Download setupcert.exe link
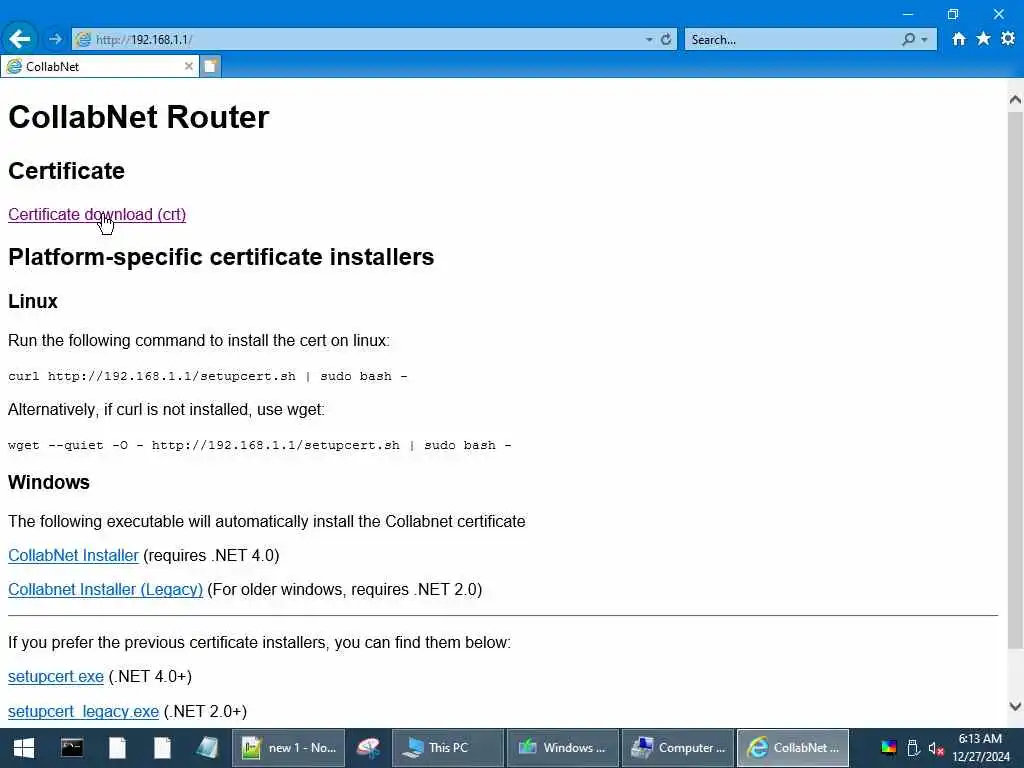Viewport: 1024px width, 768px height. click(x=56, y=677)
